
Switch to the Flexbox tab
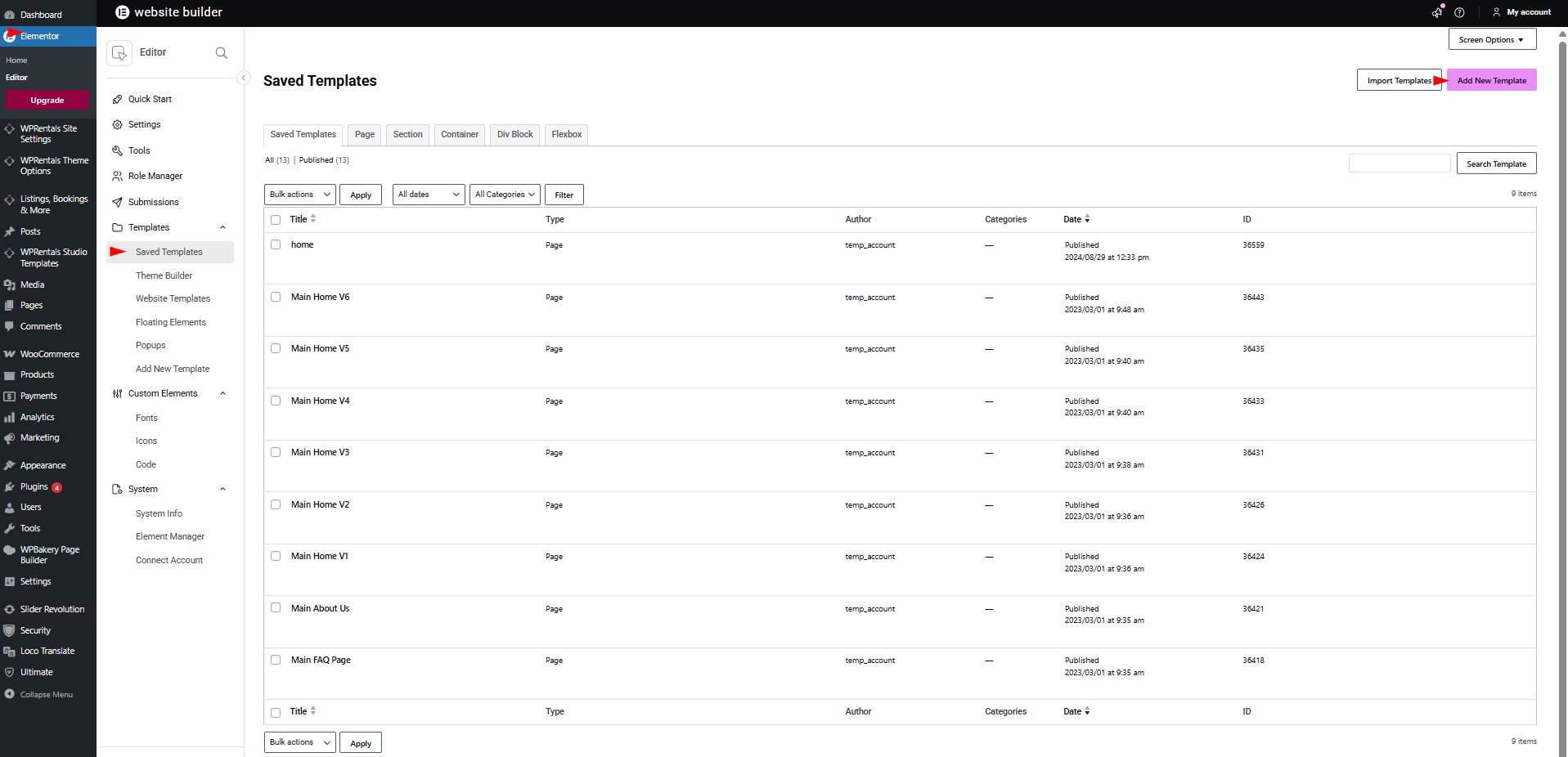566,135
